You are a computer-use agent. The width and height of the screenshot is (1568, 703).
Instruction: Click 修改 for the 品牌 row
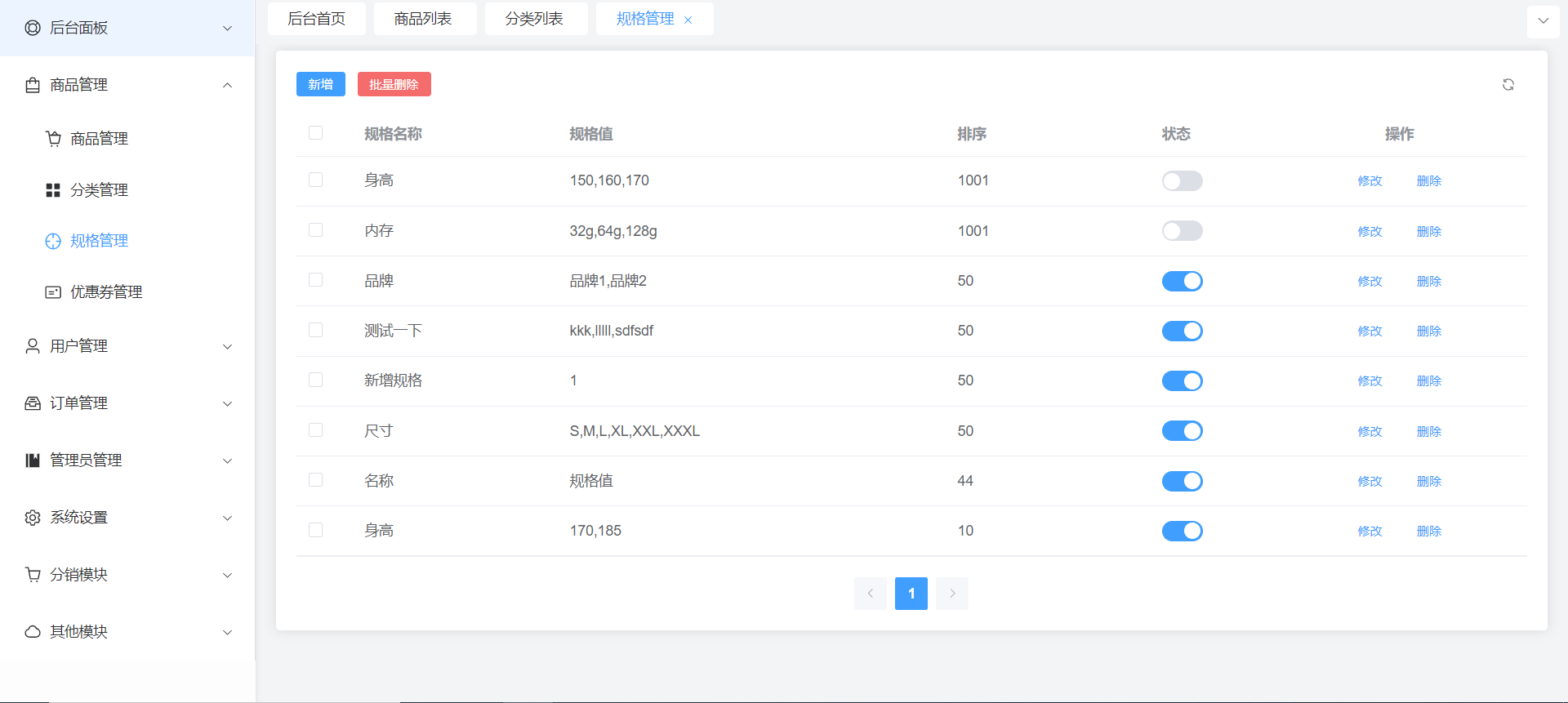click(x=1370, y=281)
